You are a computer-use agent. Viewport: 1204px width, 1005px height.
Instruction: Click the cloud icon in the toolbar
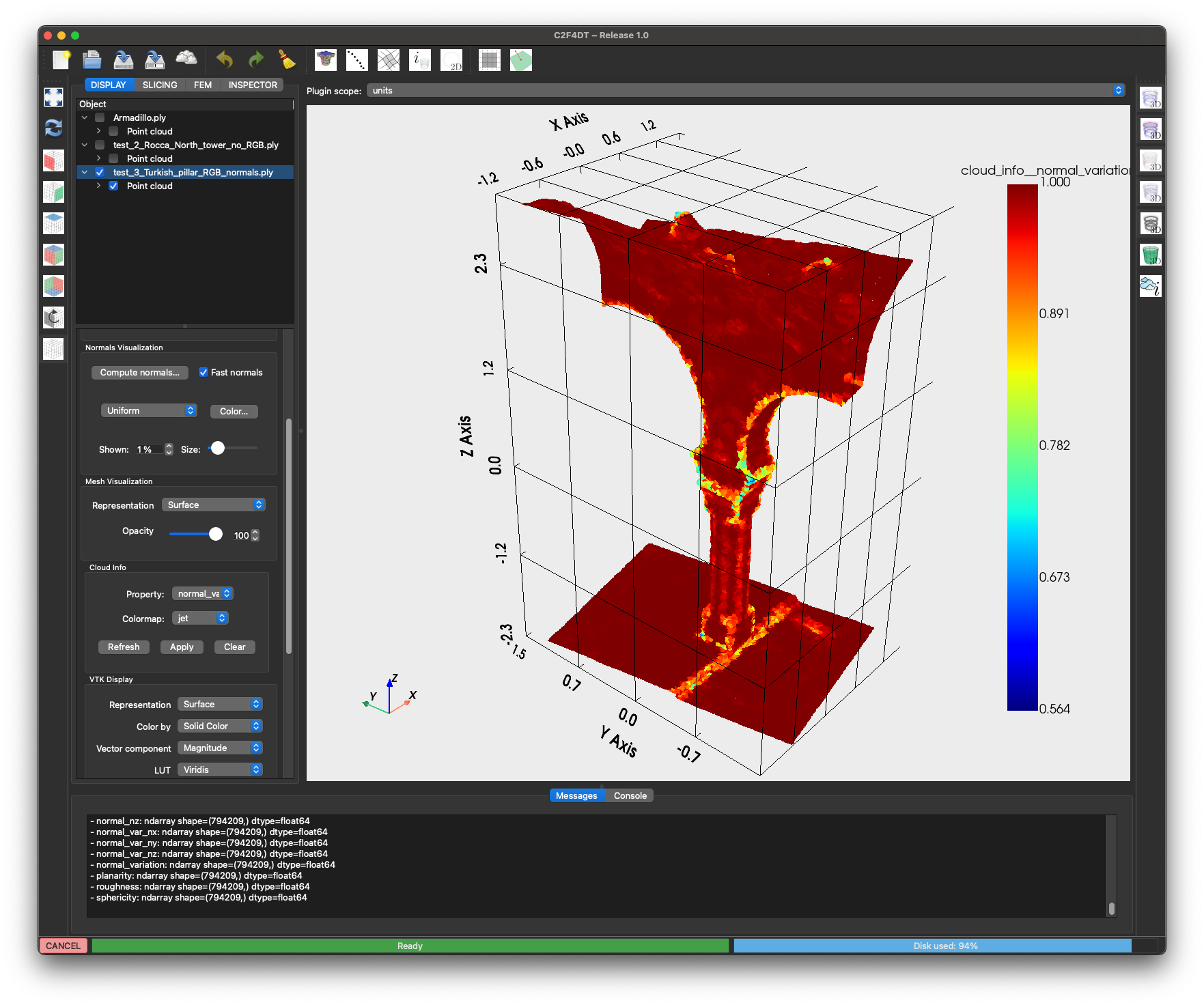186,59
